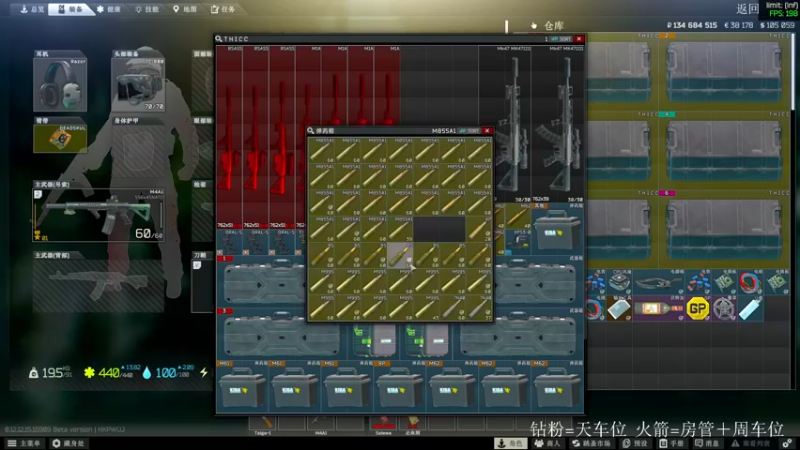Close the M855A1 ammo case window
Screen dimensions: 800x450
[x=487, y=131]
